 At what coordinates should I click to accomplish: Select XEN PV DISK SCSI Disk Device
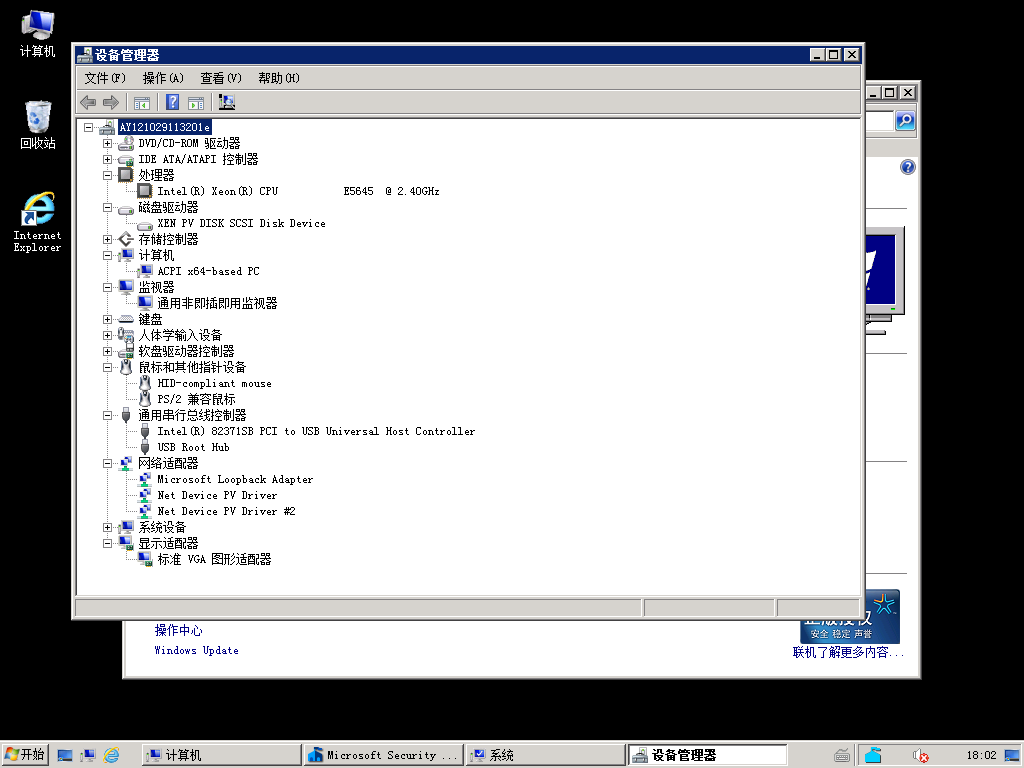[241, 223]
